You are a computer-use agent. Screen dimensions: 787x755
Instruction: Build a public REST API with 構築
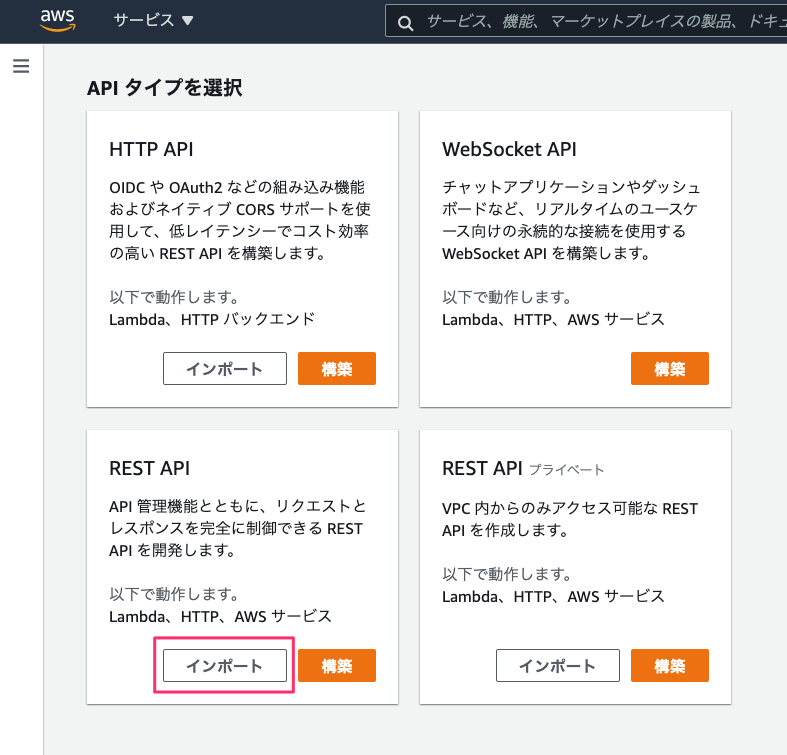coord(337,666)
